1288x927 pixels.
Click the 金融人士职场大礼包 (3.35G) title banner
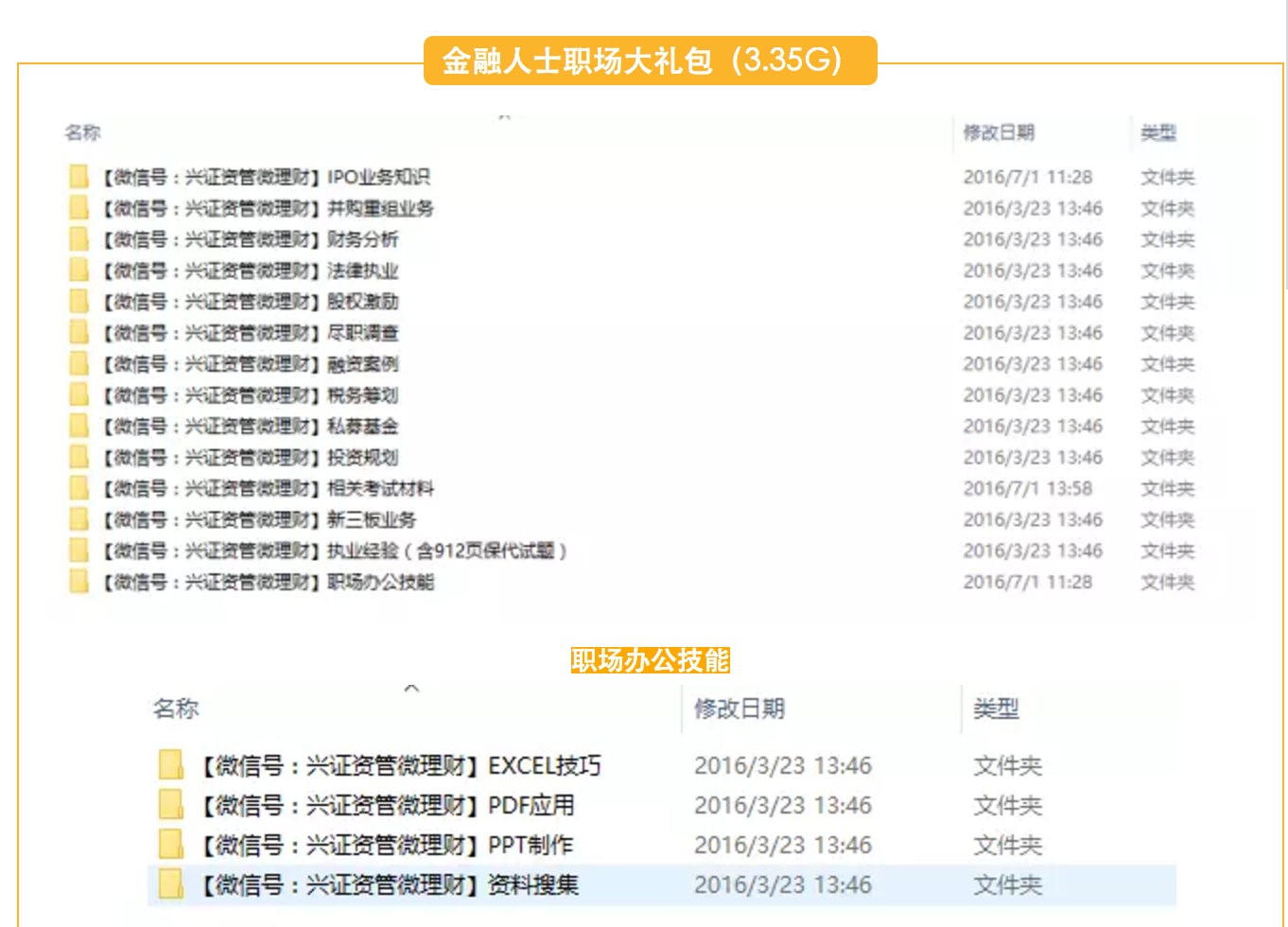651,61
